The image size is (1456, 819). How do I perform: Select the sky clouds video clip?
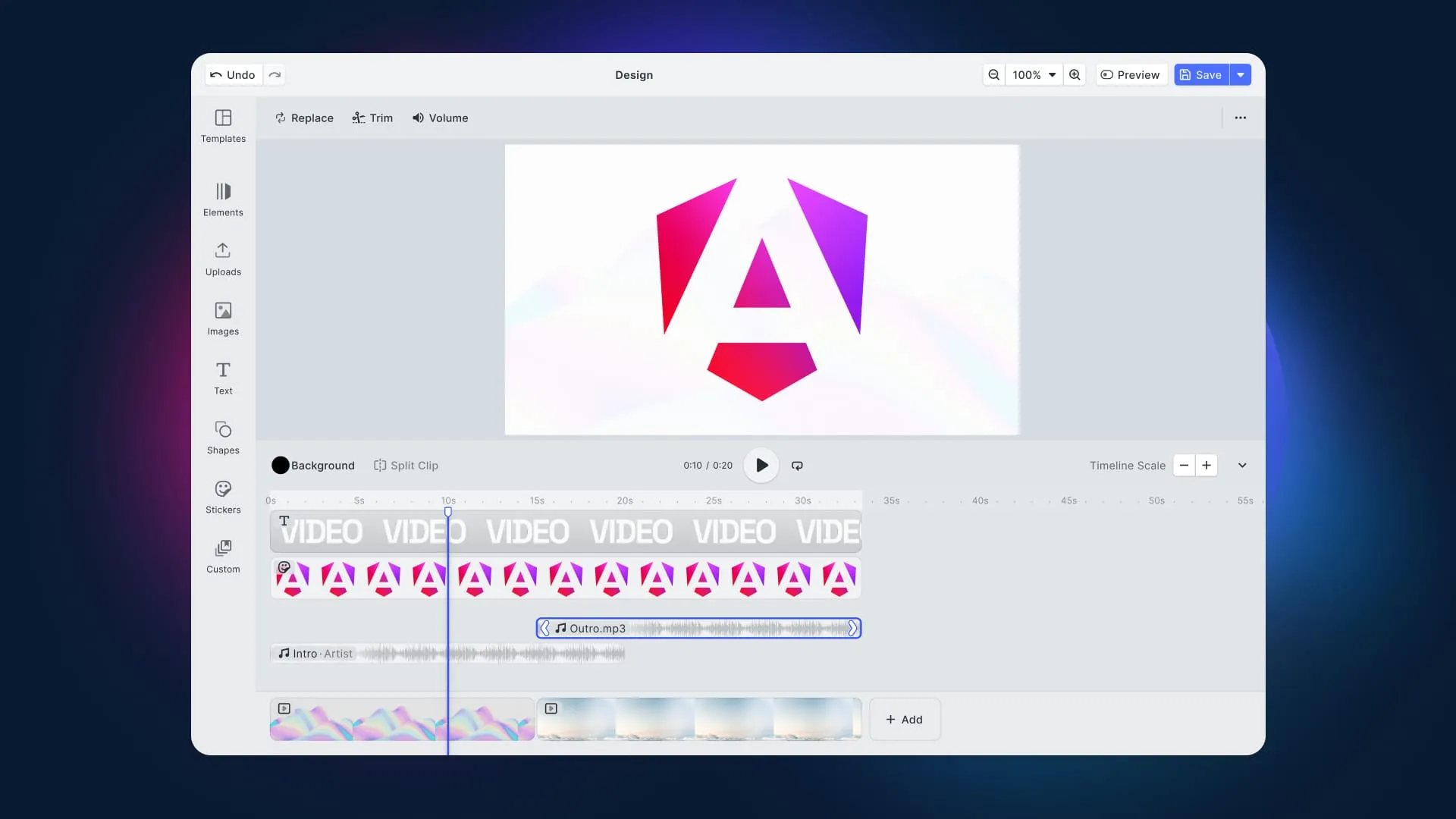(x=699, y=720)
